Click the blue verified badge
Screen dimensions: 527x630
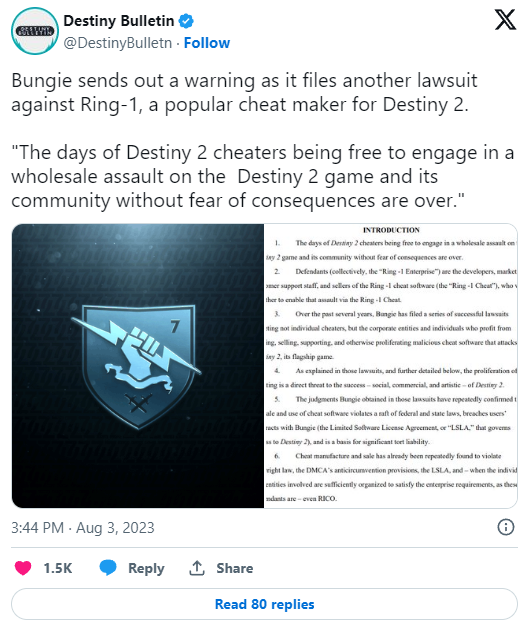click(186, 21)
